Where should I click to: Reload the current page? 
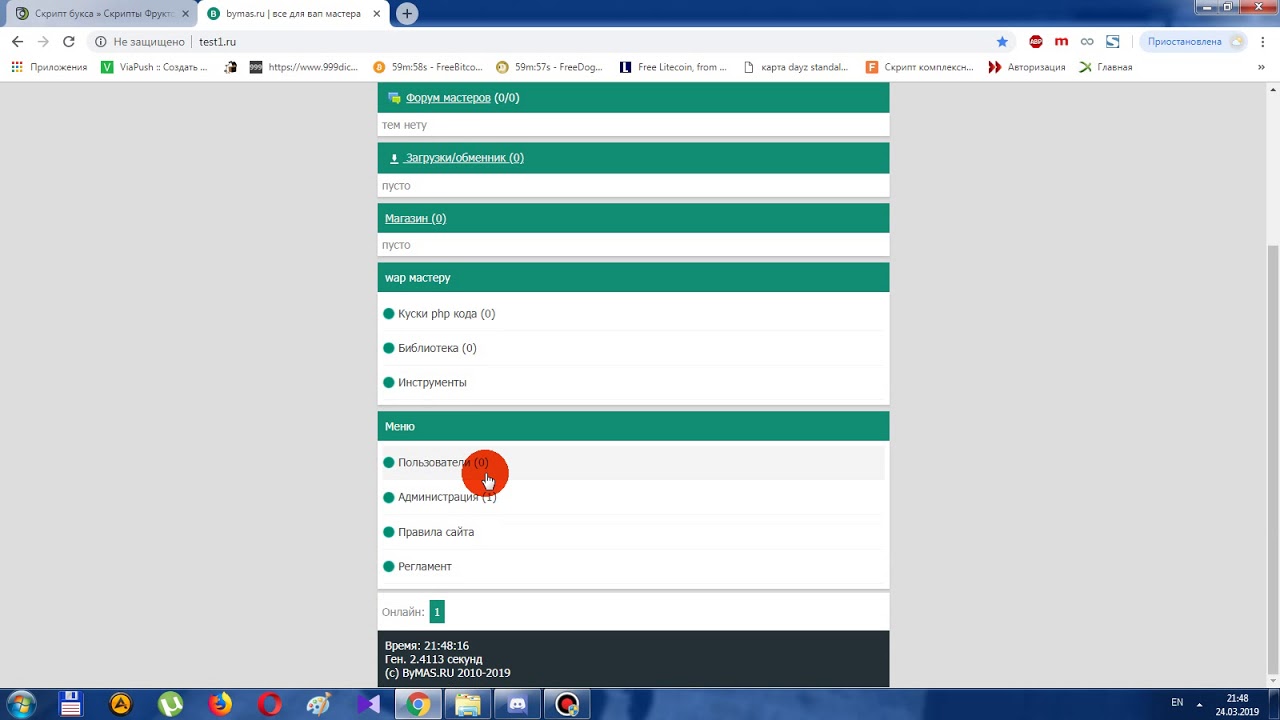tap(69, 42)
